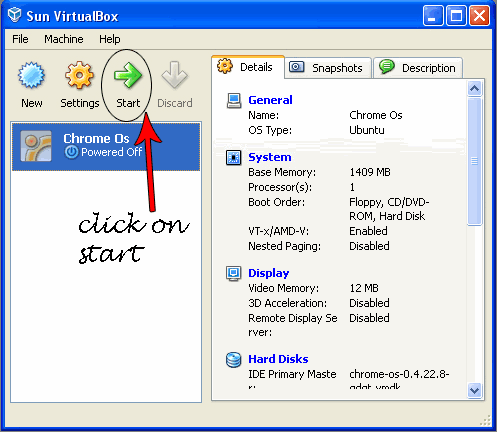Screen dimensions: 497x432
Task: Switch to the Description tab
Action: pyautogui.click(x=418, y=68)
